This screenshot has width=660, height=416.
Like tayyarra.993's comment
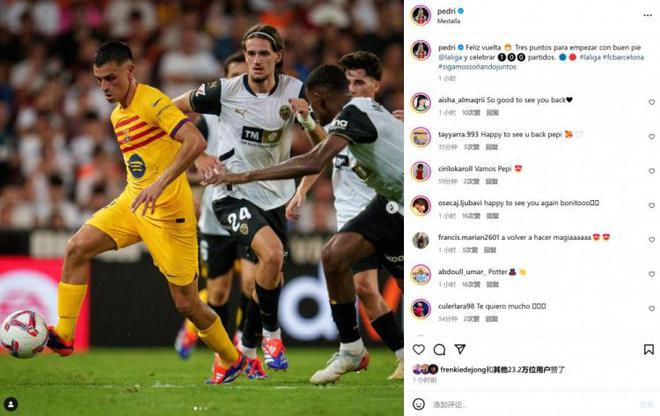coord(652,137)
